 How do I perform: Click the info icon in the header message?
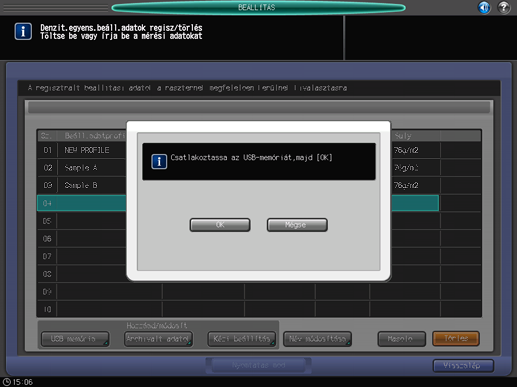click(23, 32)
